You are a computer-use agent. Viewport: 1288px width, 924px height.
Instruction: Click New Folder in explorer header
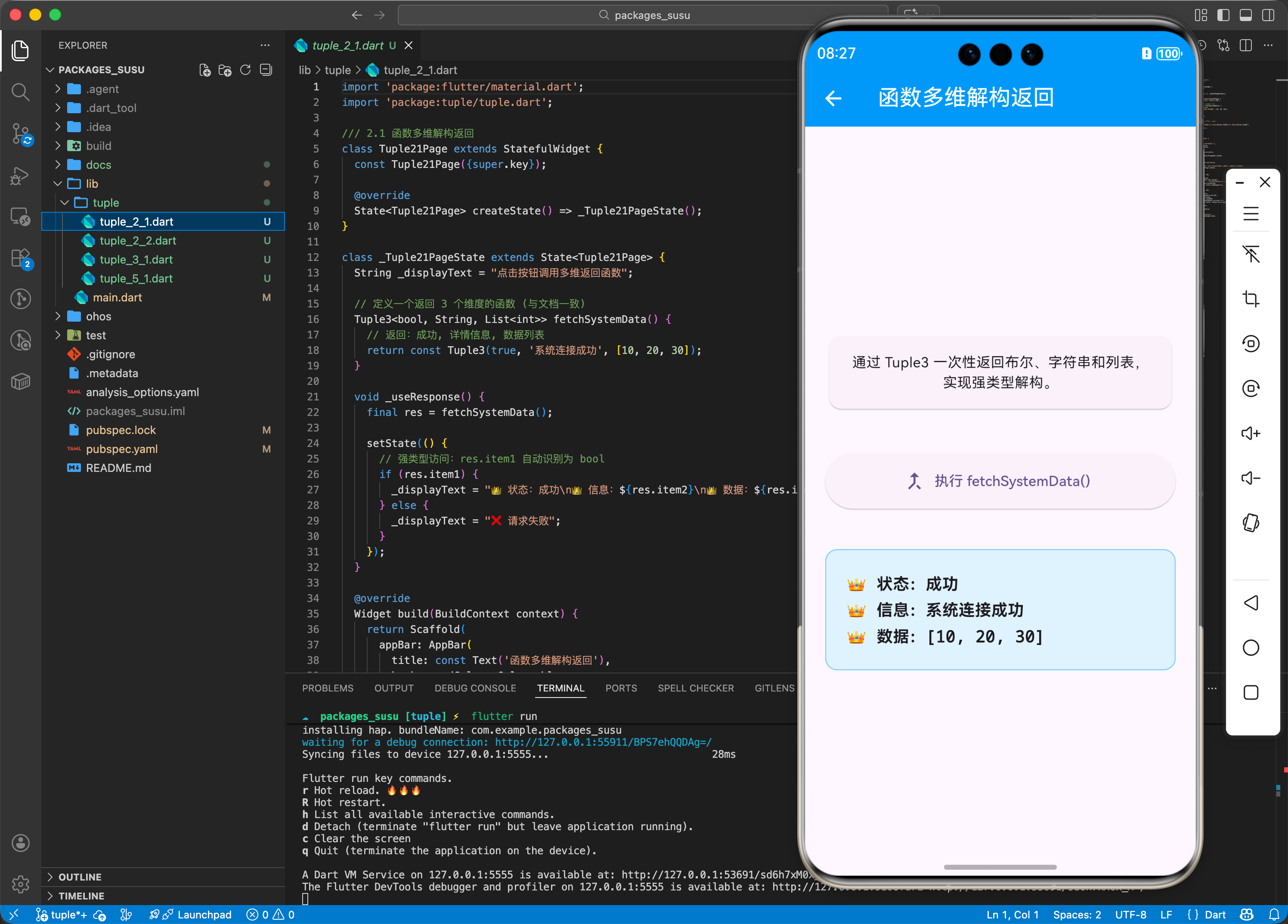(x=225, y=70)
